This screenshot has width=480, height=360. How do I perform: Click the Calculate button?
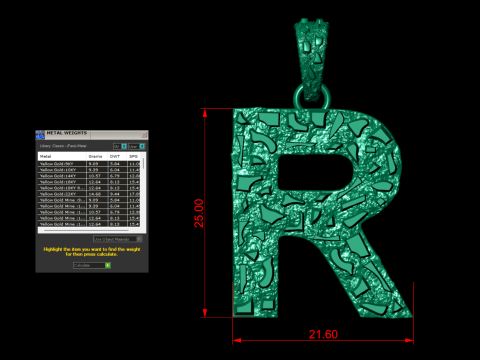click(x=92, y=265)
